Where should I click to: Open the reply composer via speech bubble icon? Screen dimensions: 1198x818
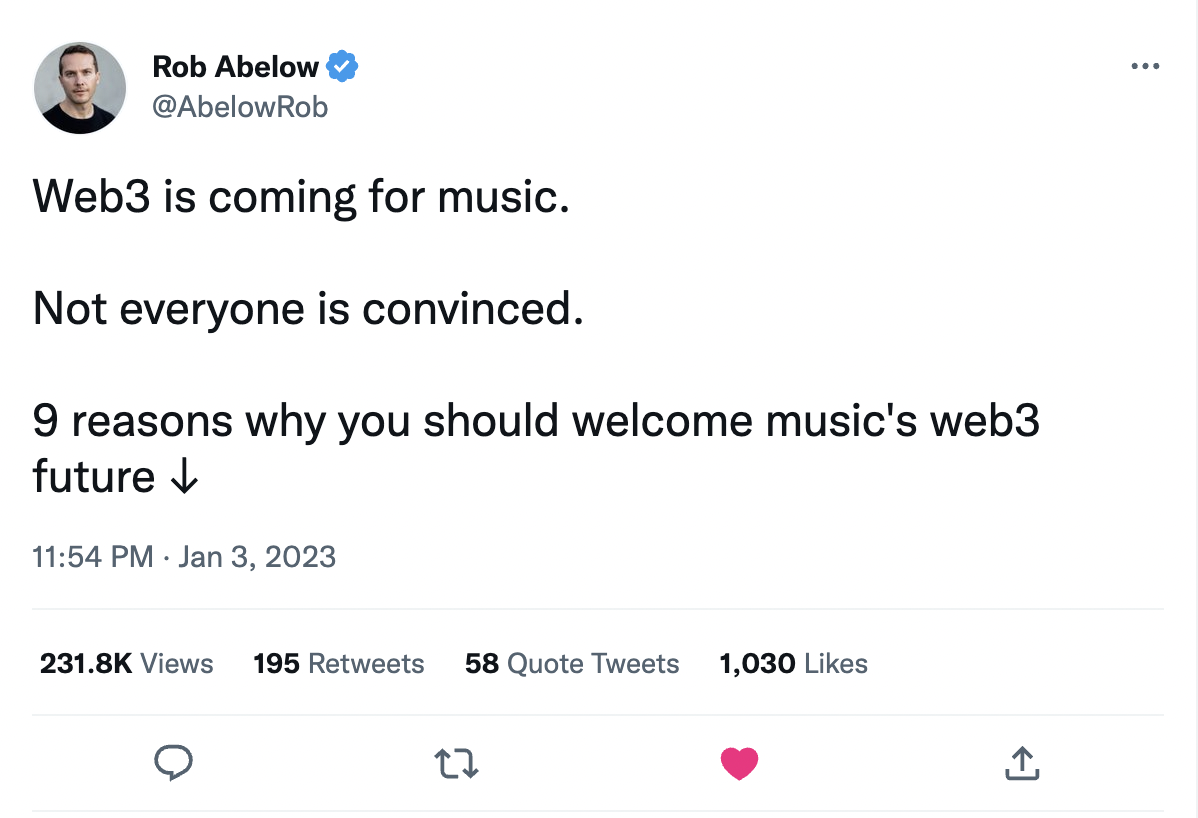(x=173, y=763)
